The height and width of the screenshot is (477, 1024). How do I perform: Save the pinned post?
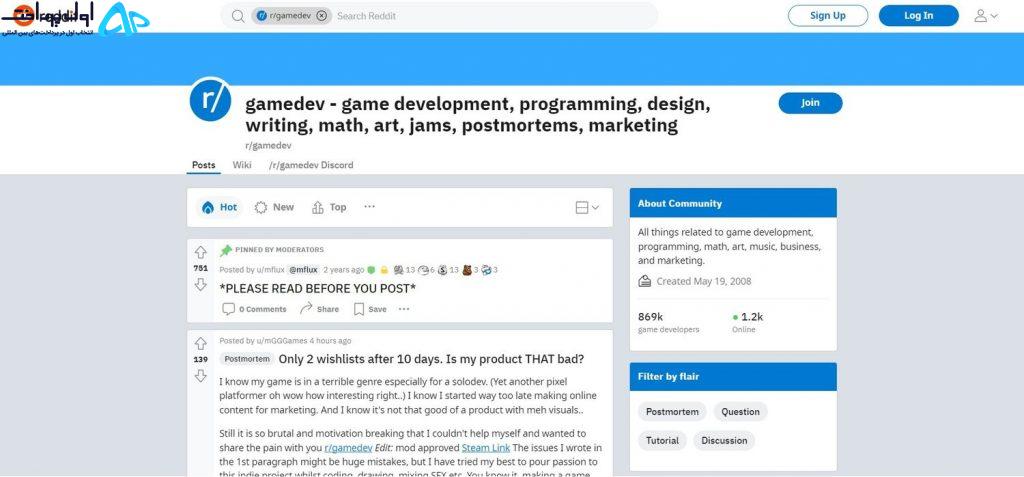pos(370,309)
